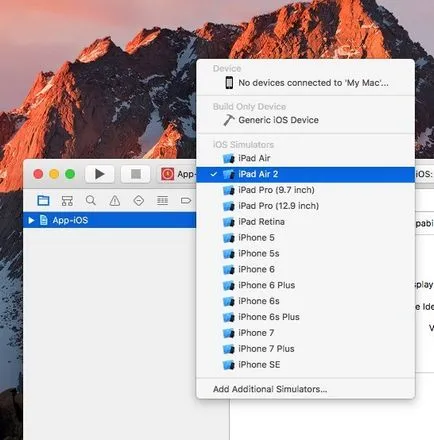
Task: Click the hammer icon beside Generic iOS Device
Action: click(x=229, y=120)
